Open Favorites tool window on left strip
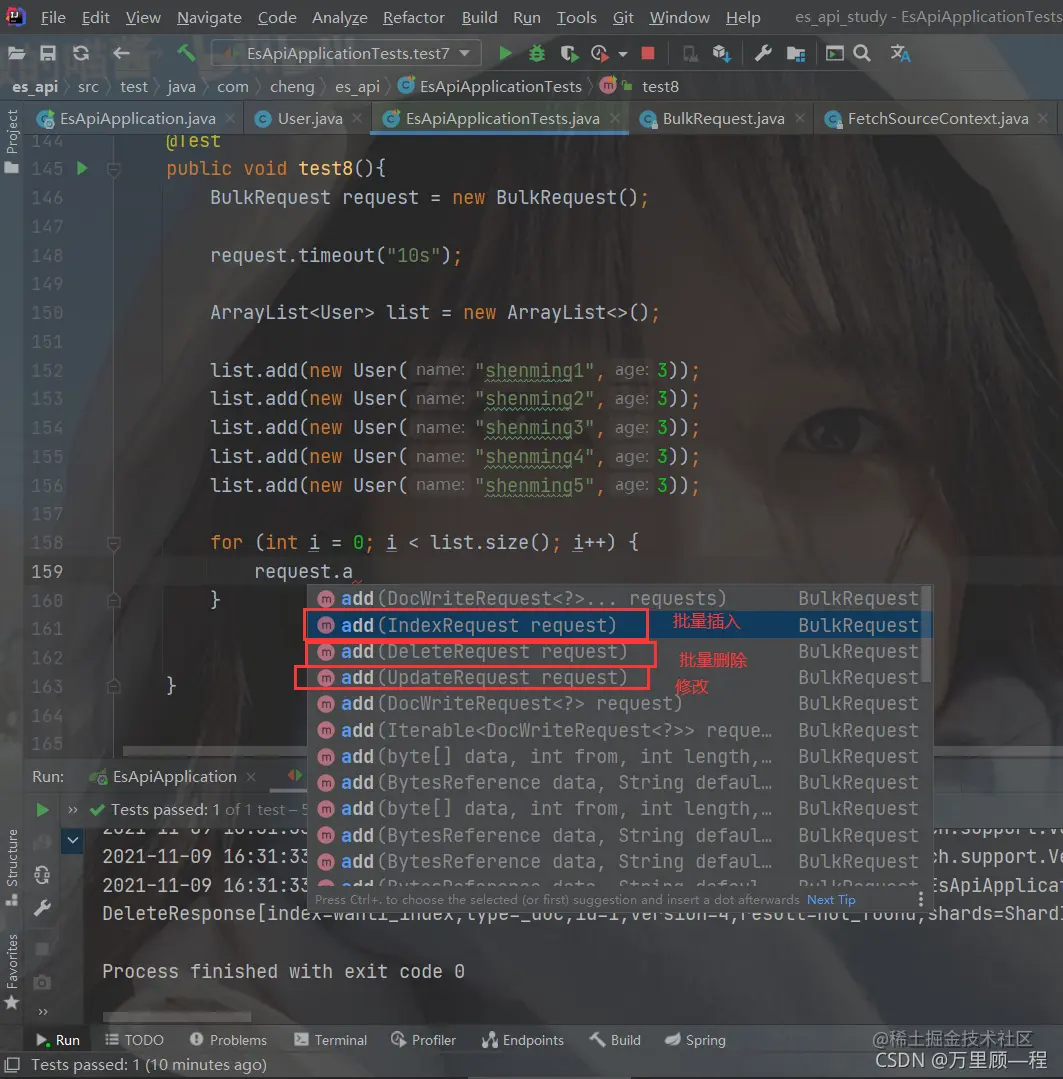This screenshot has width=1063, height=1079. pos(12,971)
